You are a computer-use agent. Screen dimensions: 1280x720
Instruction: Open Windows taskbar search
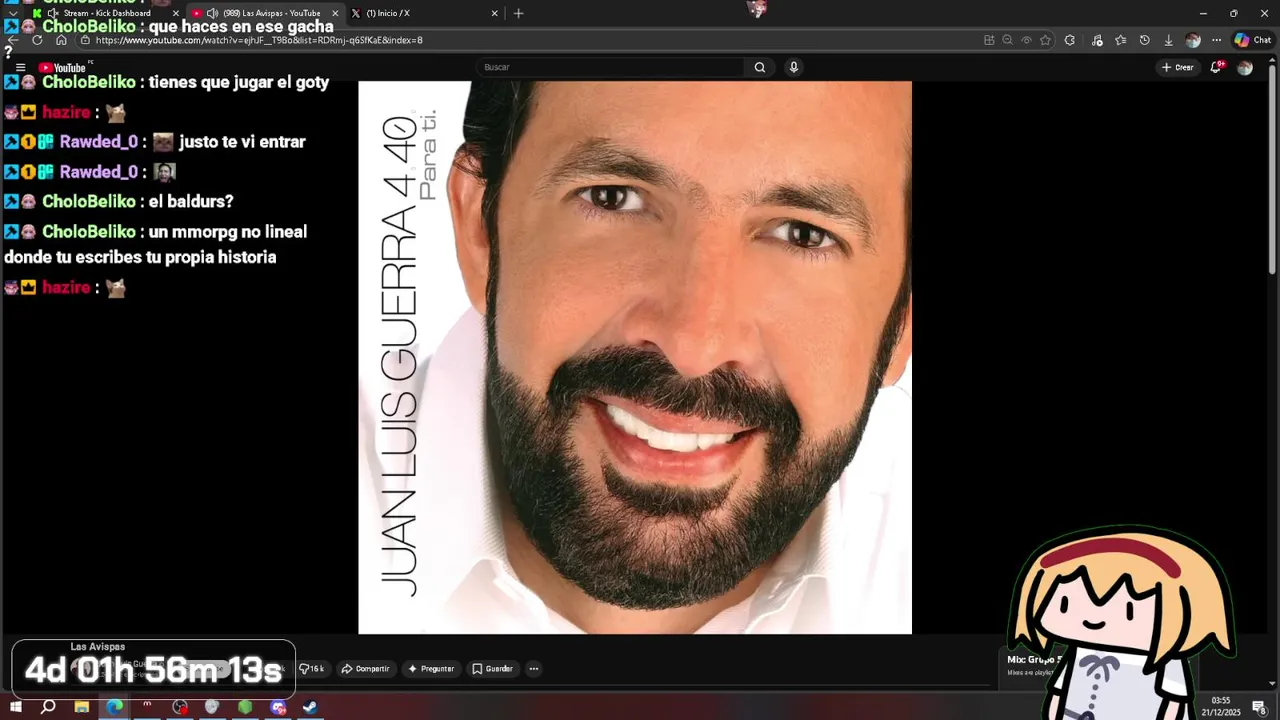tap(48, 707)
